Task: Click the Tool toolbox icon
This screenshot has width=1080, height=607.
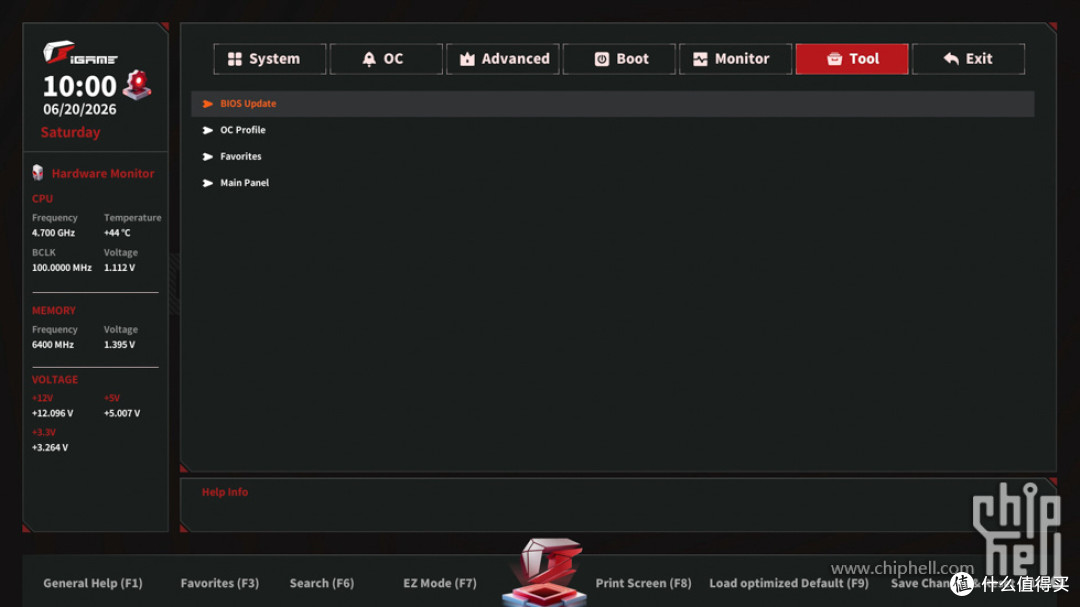Action: [x=834, y=59]
